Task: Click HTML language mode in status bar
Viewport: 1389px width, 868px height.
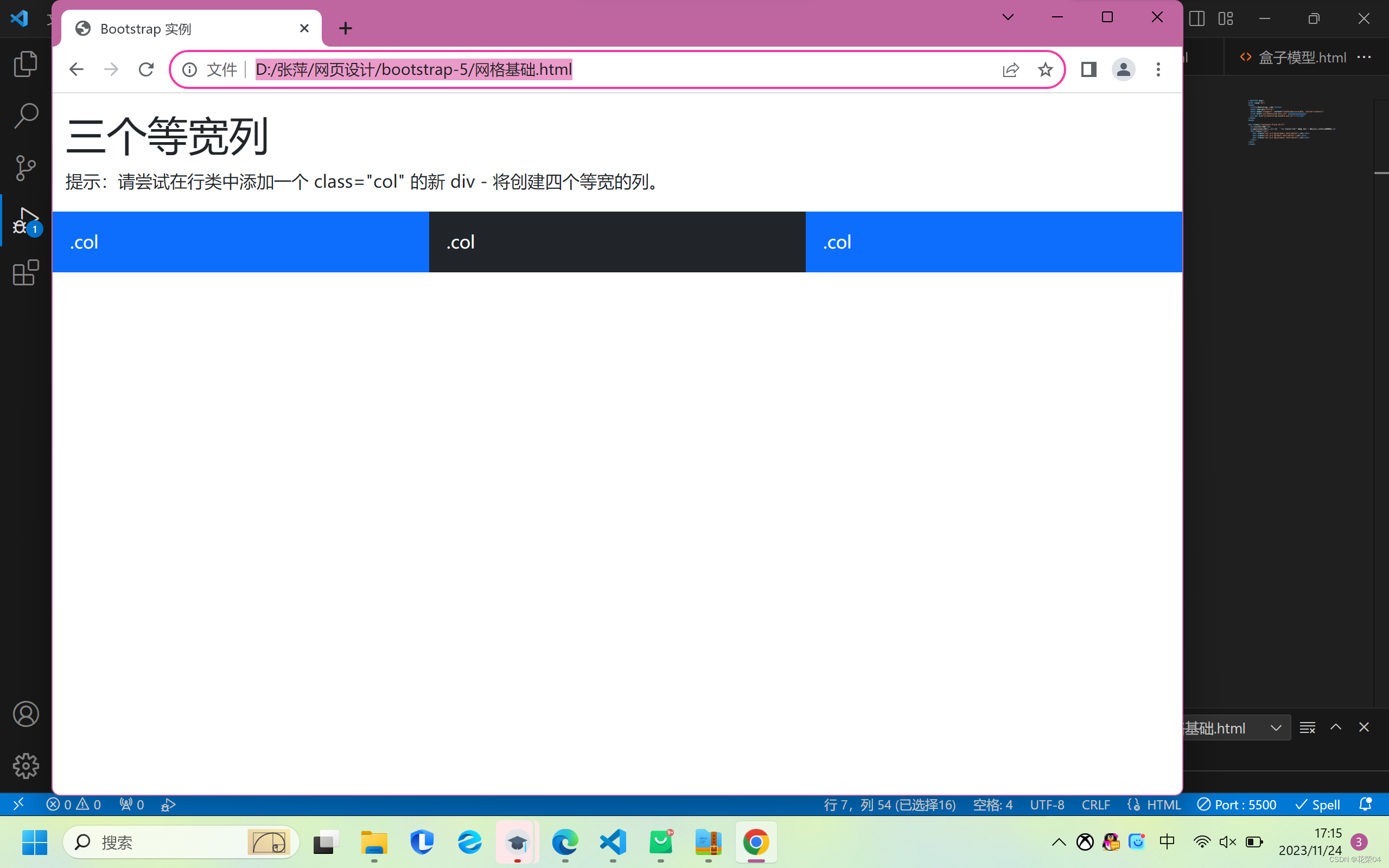Action: (x=1163, y=805)
